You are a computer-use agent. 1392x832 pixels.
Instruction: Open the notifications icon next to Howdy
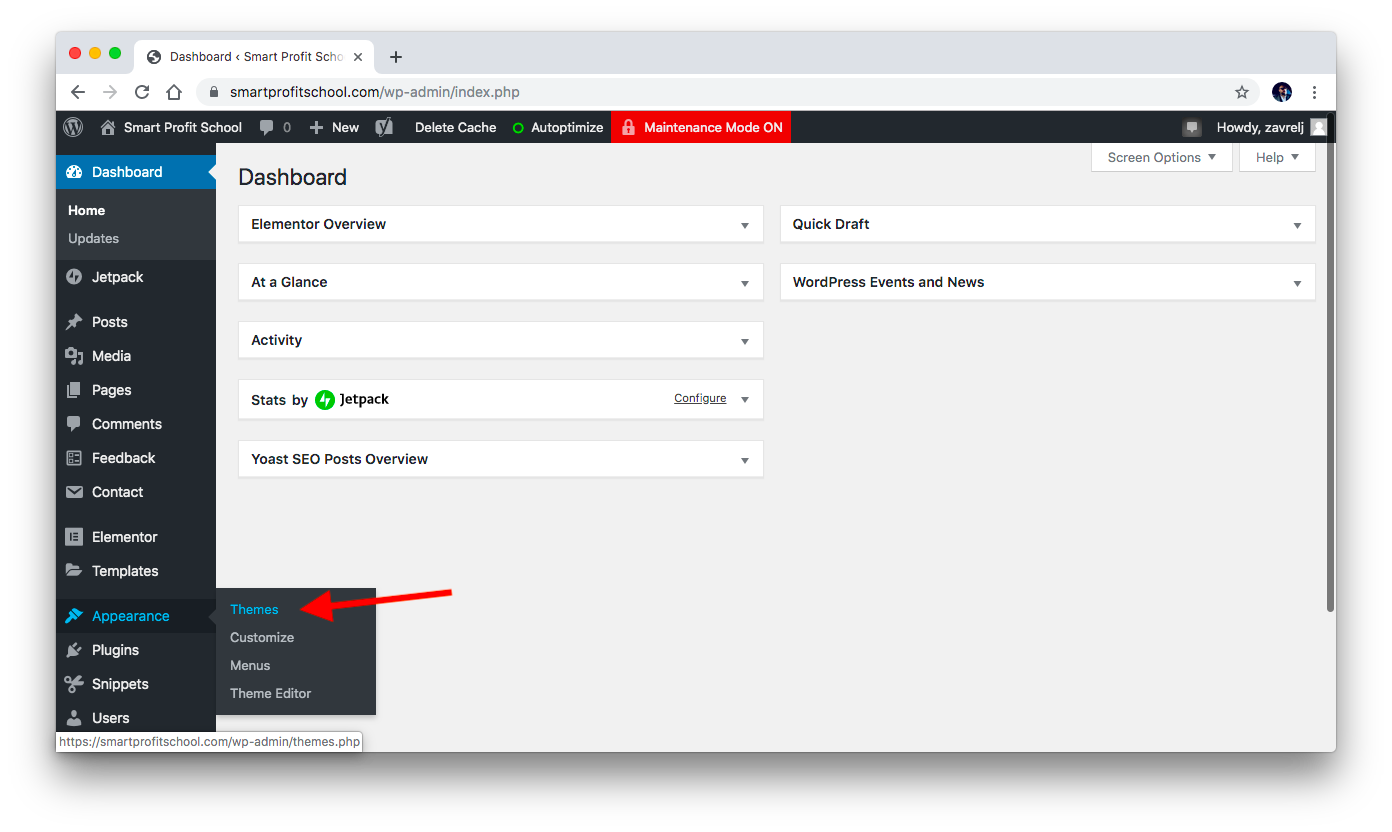point(1192,128)
